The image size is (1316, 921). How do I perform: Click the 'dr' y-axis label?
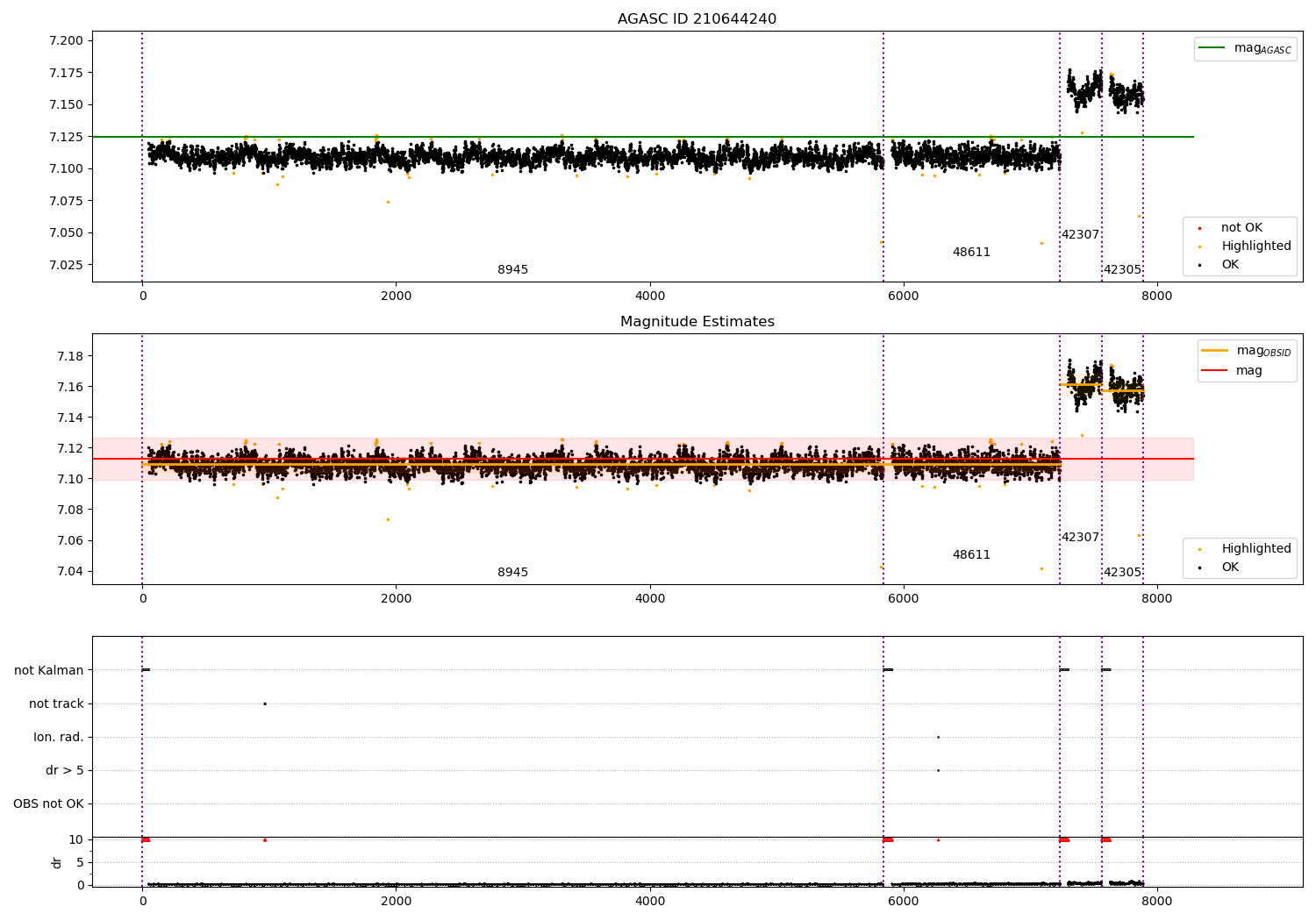[57, 863]
